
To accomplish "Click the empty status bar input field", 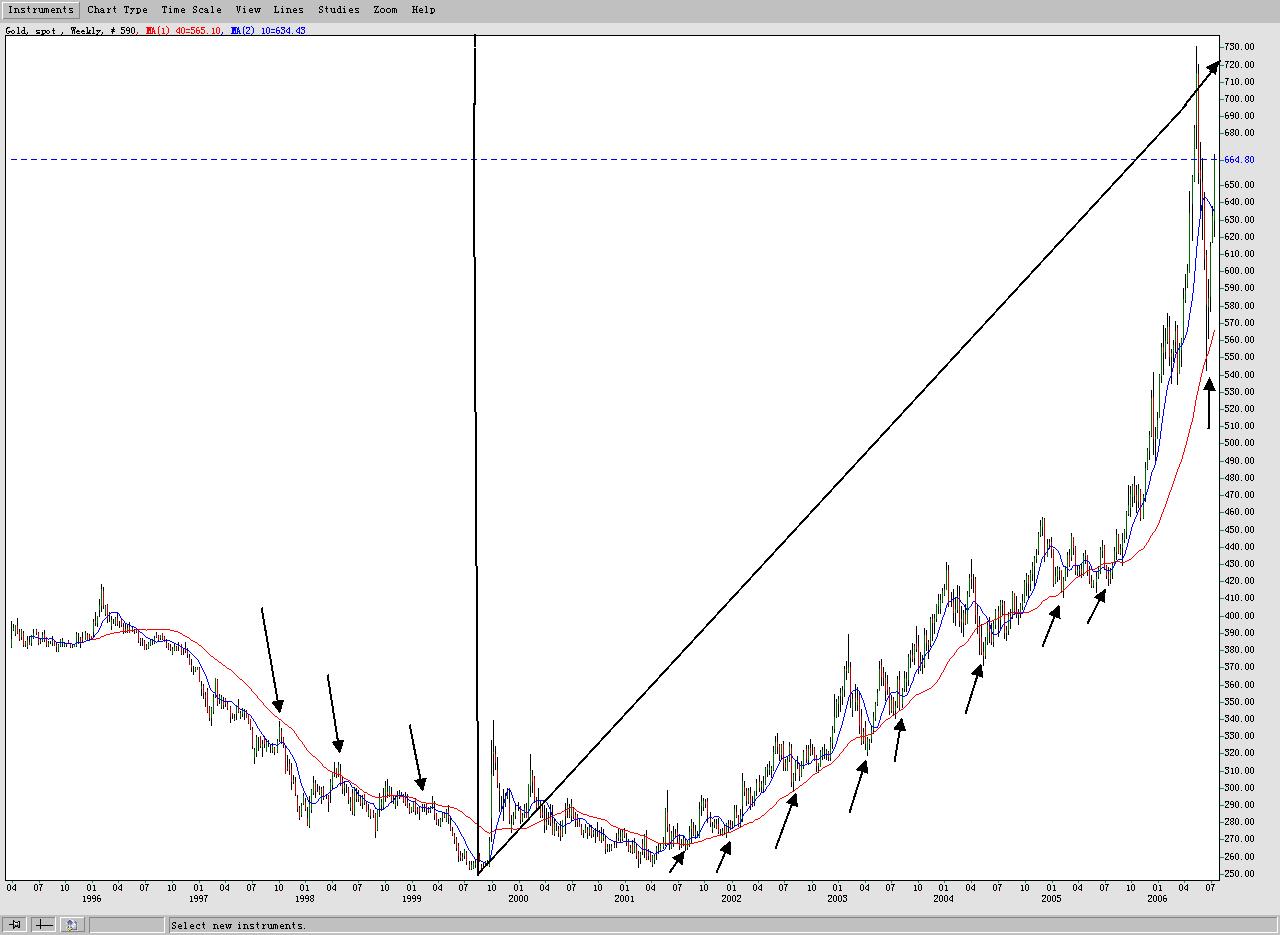I will 125,925.
